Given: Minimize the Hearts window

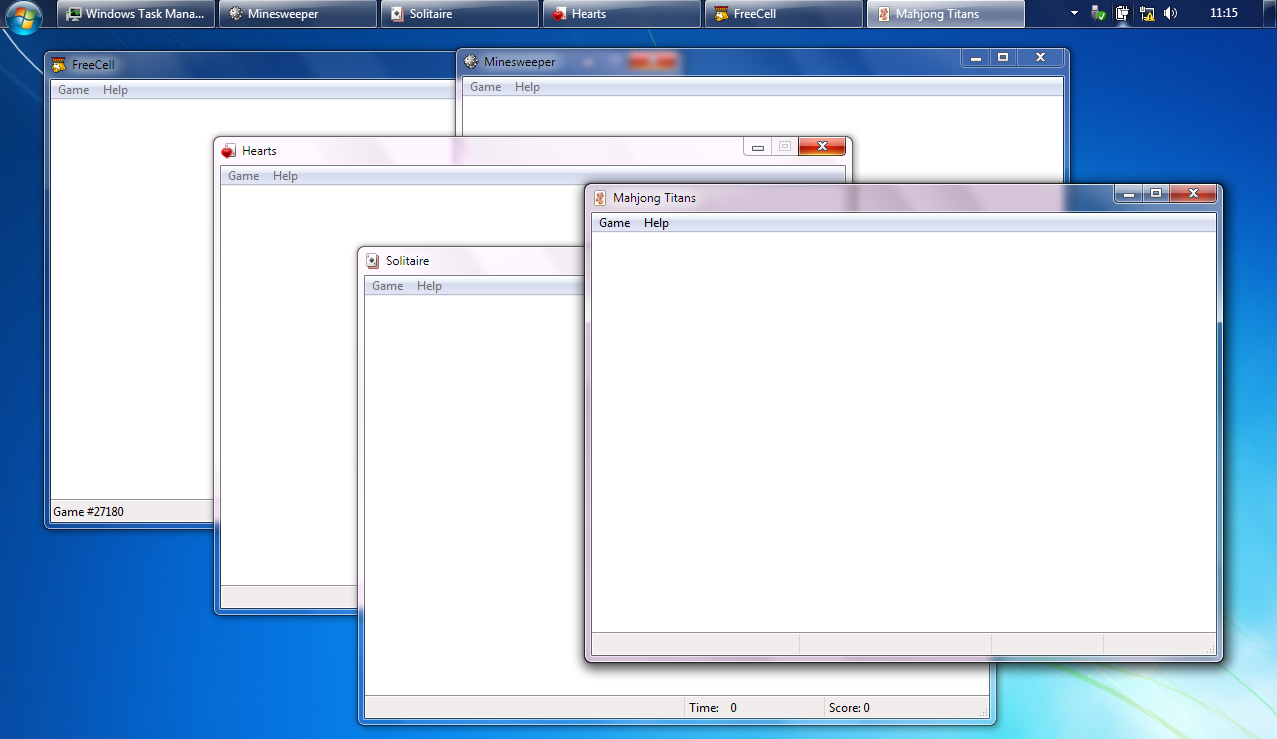Looking at the screenshot, I should [x=758, y=147].
